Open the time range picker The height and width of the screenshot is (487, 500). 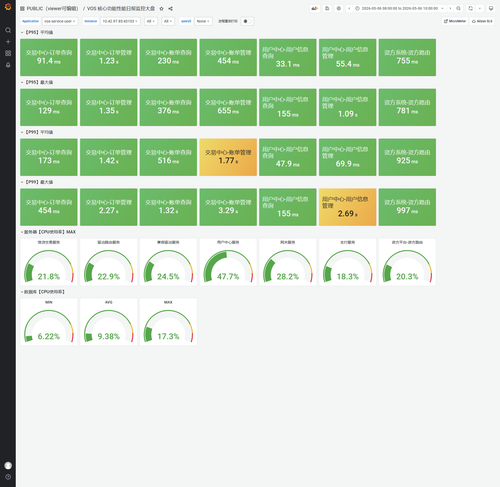click(x=399, y=8)
